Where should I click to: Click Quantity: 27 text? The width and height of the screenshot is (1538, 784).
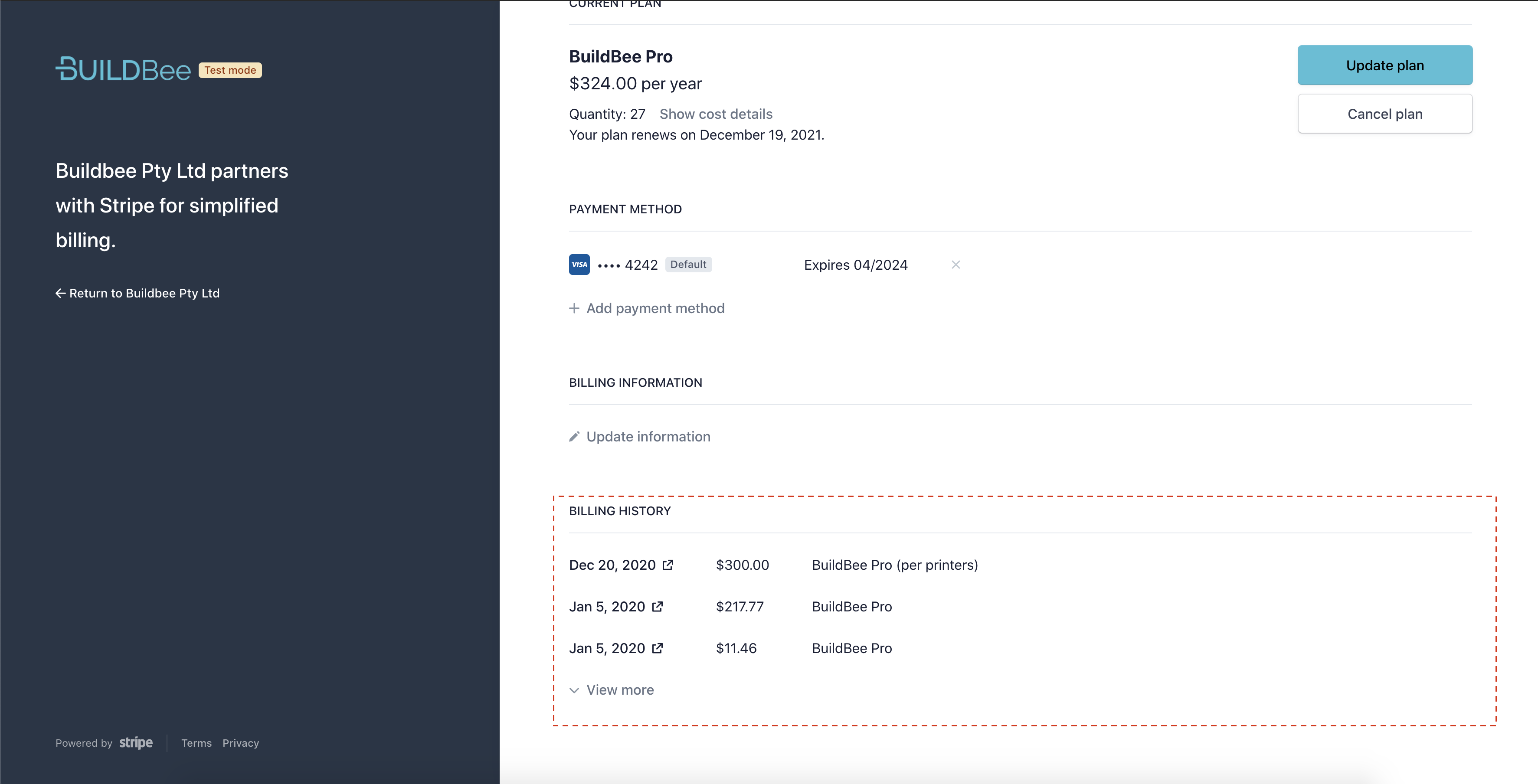pyautogui.click(x=607, y=114)
